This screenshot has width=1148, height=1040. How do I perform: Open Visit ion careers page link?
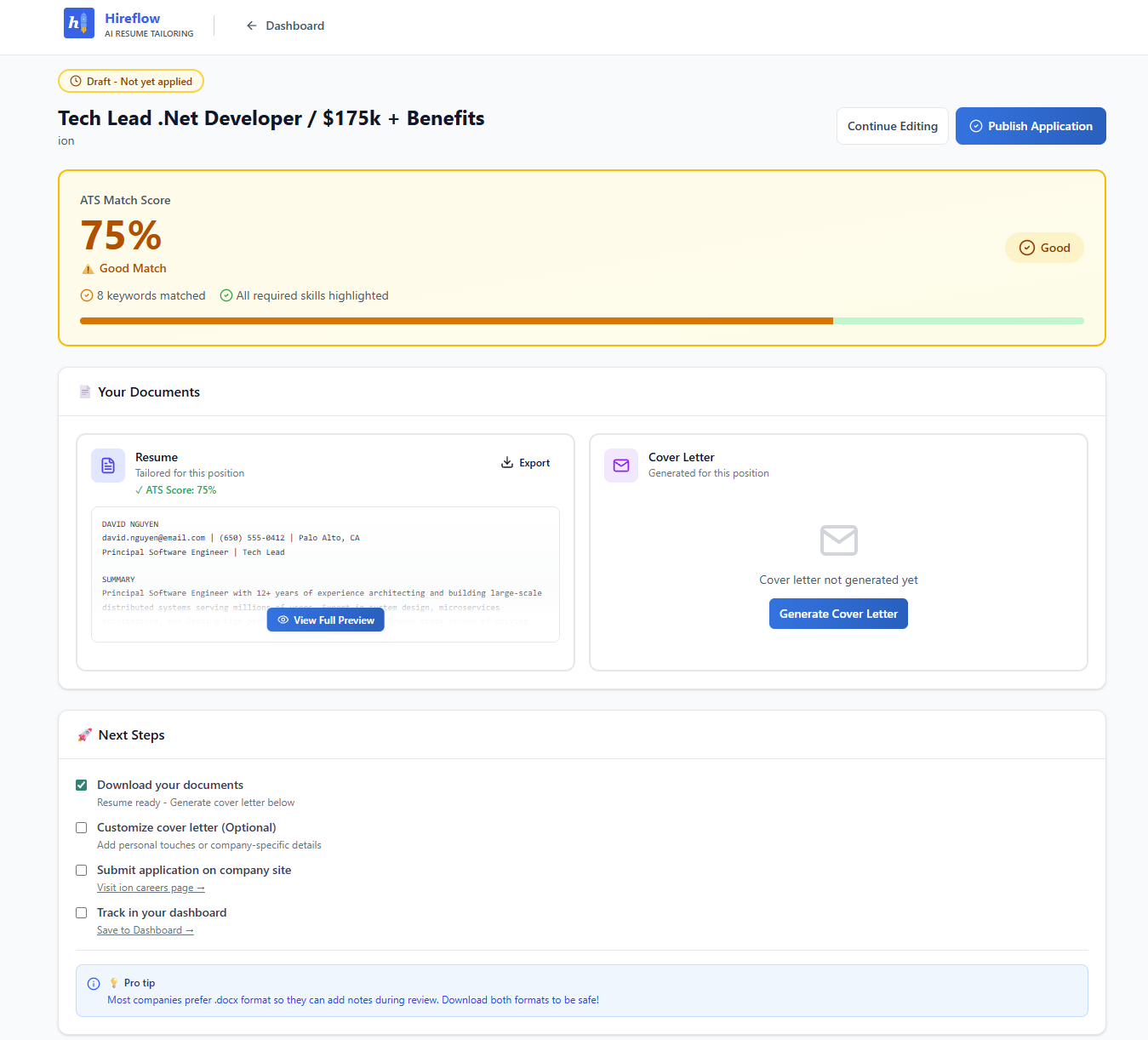(151, 888)
